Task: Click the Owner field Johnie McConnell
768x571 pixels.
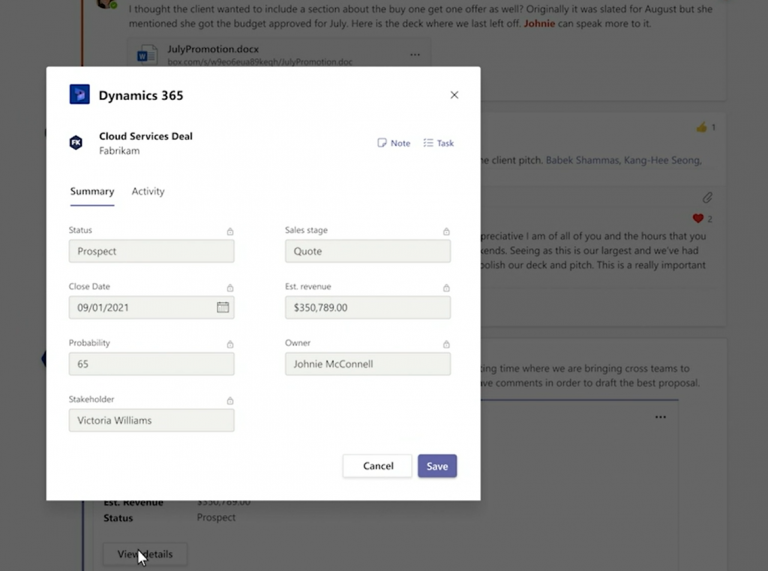Action: (x=368, y=364)
